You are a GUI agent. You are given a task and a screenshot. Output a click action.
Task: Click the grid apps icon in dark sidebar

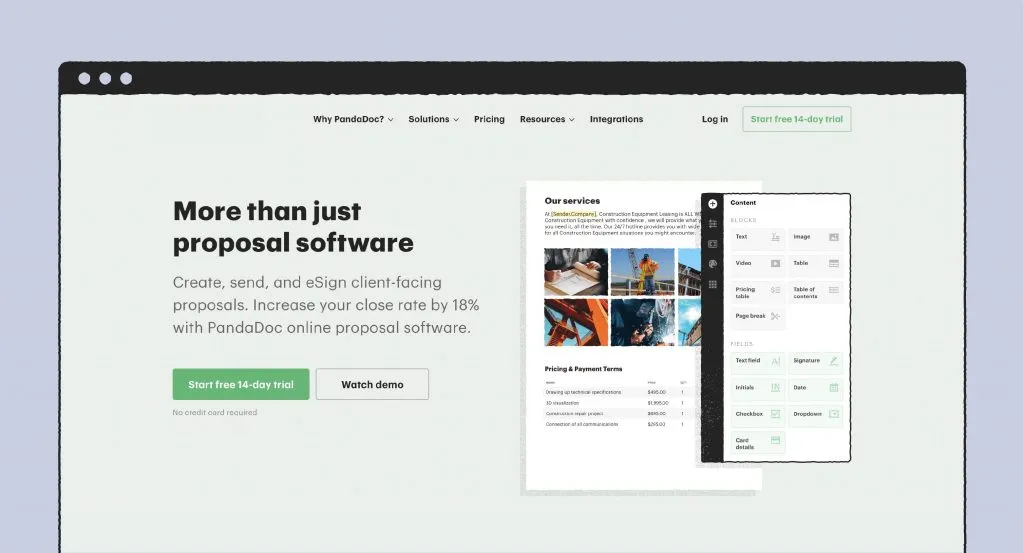[x=712, y=284]
